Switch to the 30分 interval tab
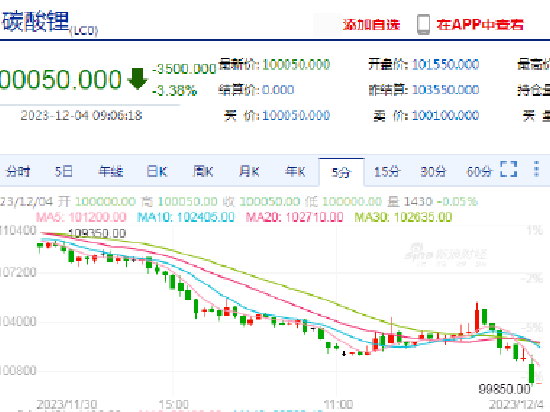 [x=433, y=171]
